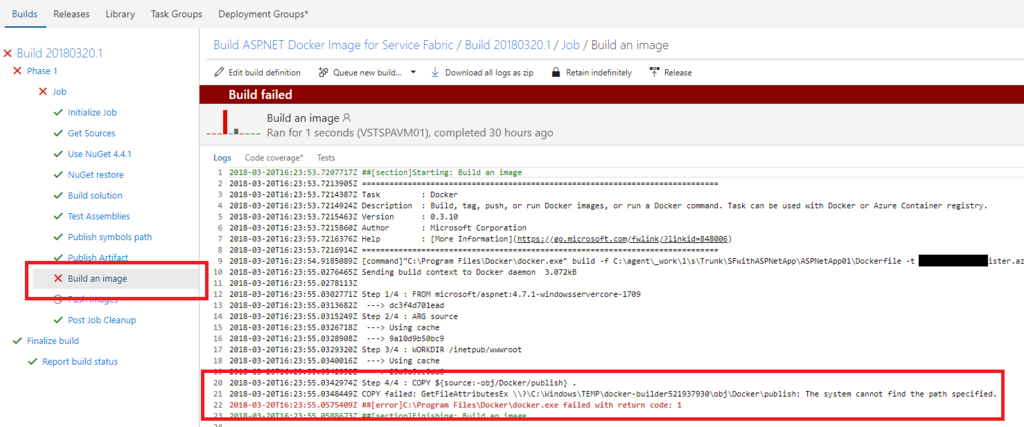
Task: Switch to the Code coverage* tab
Action: pyautogui.click(x=274, y=157)
